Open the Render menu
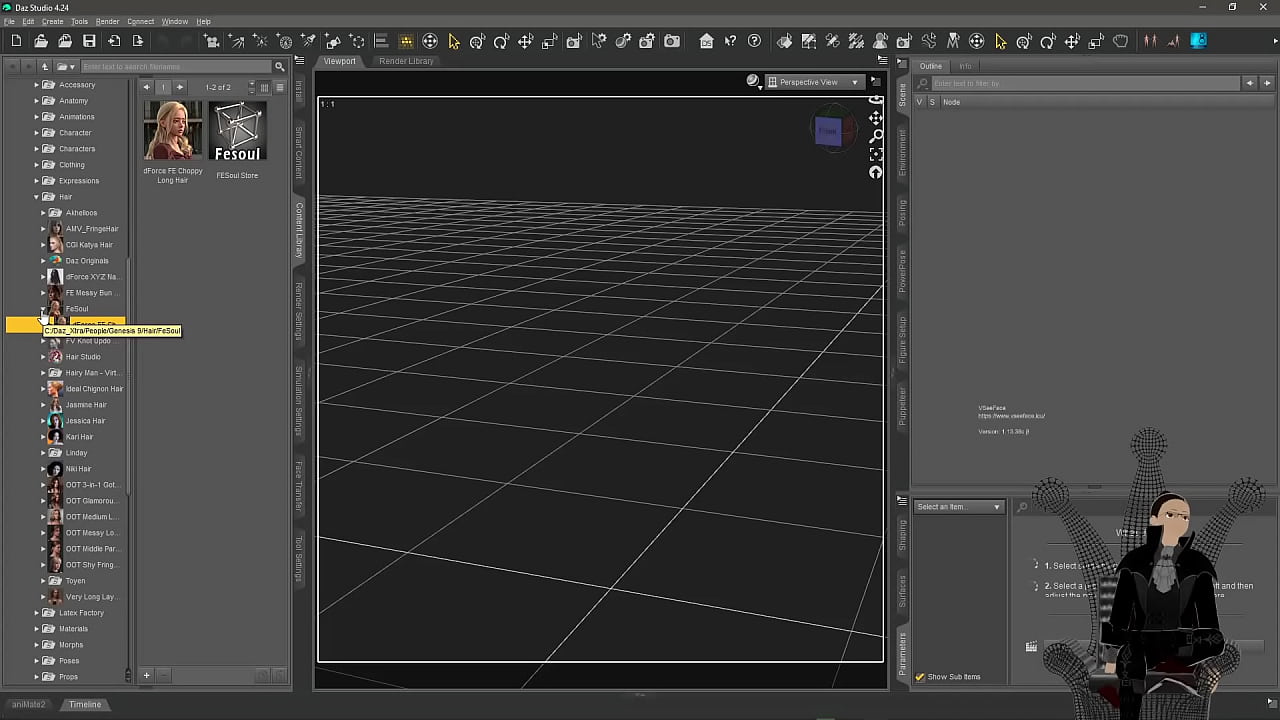This screenshot has width=1280, height=720. (107, 21)
